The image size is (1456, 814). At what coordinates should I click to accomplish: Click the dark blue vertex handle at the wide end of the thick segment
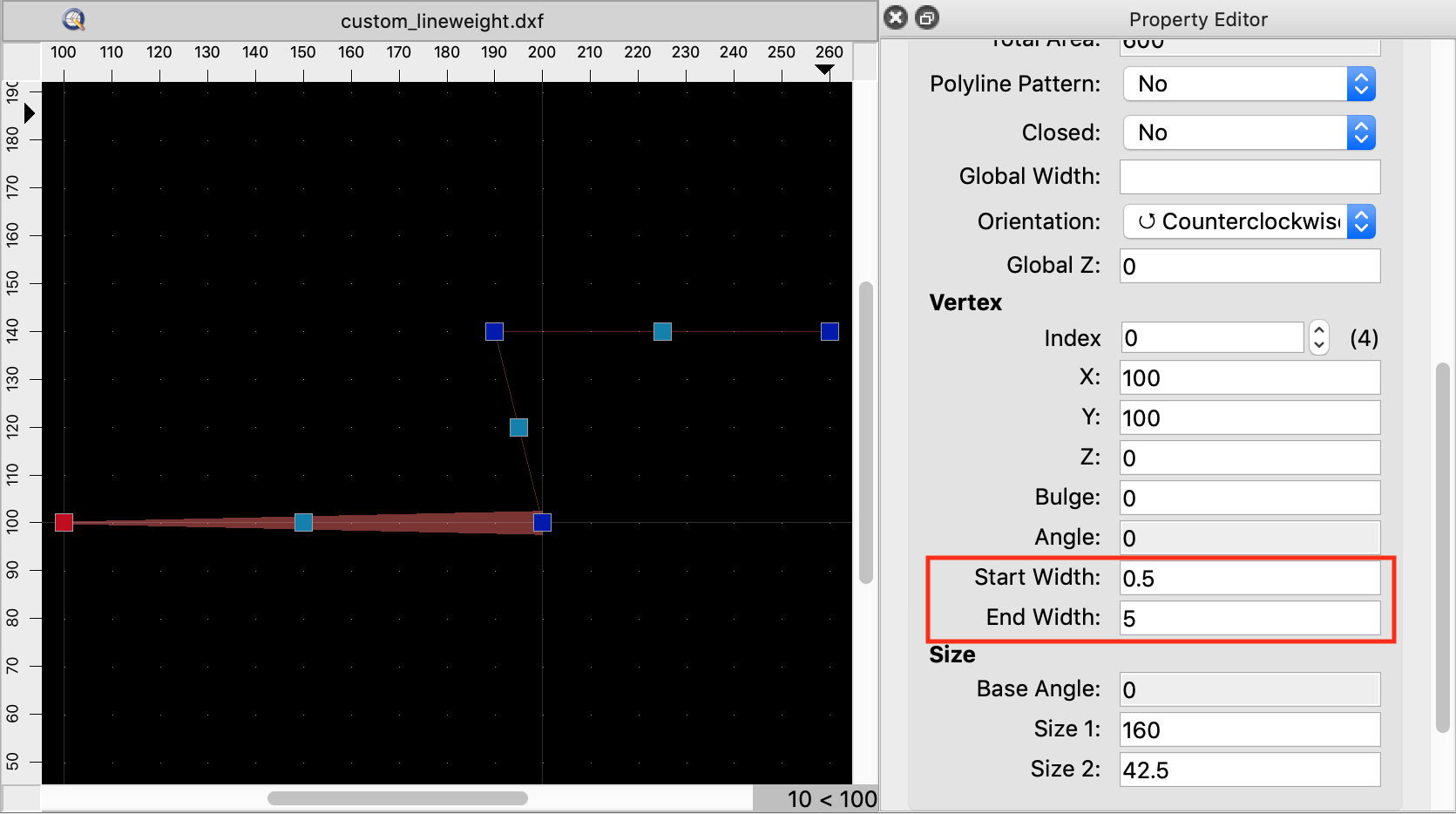[542, 522]
